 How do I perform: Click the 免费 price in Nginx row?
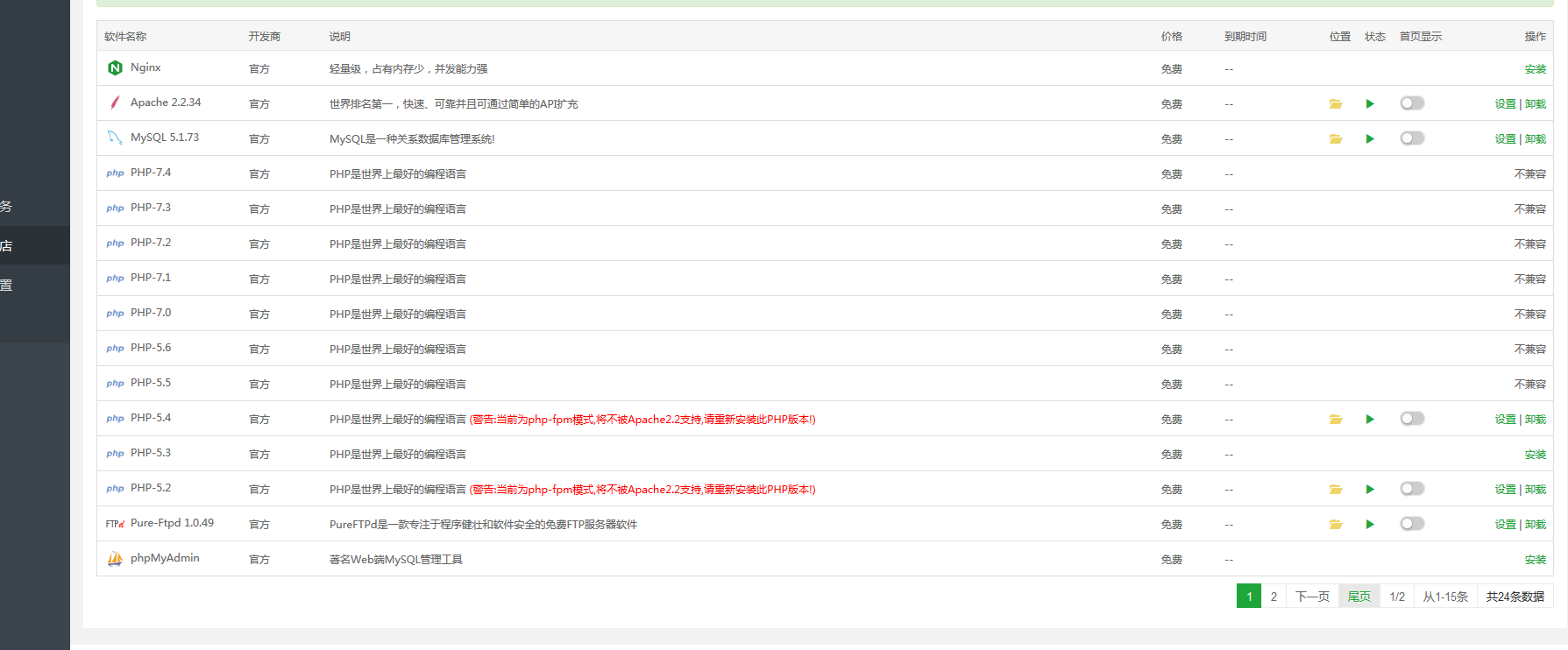[1172, 69]
